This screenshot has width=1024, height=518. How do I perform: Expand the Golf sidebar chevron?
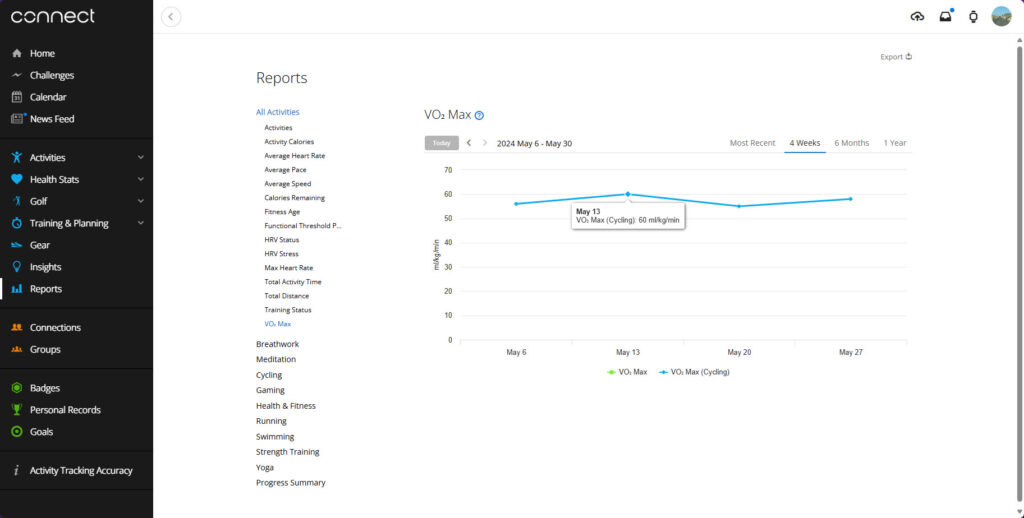tap(140, 201)
